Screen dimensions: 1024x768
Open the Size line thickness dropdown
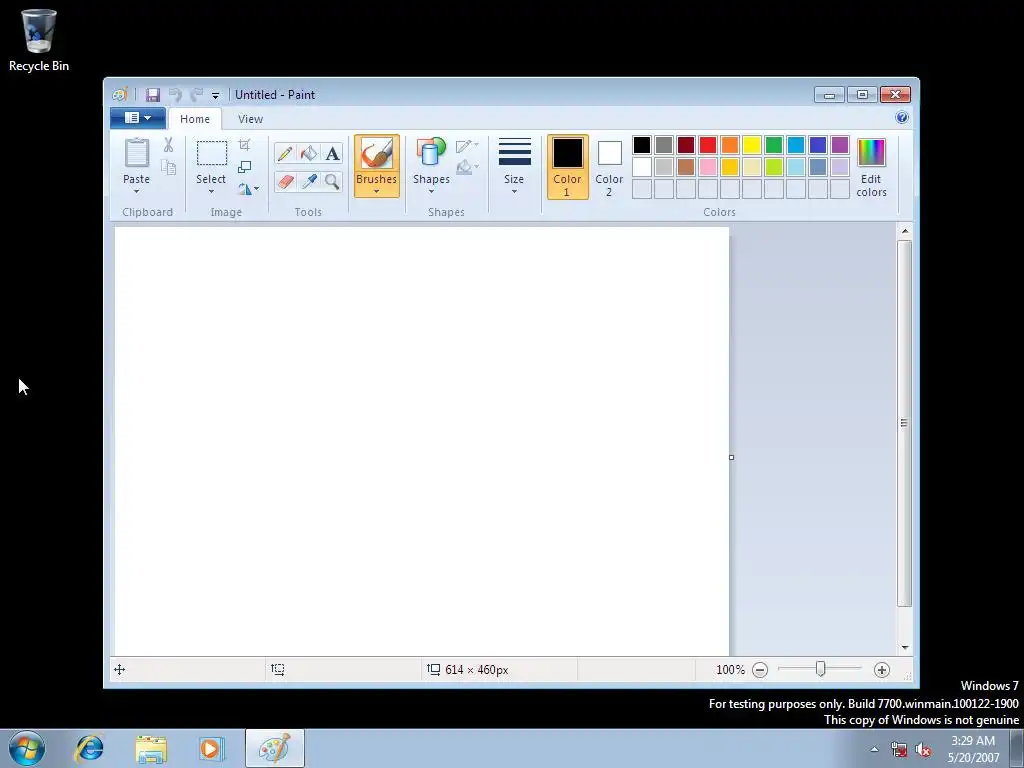(x=515, y=167)
